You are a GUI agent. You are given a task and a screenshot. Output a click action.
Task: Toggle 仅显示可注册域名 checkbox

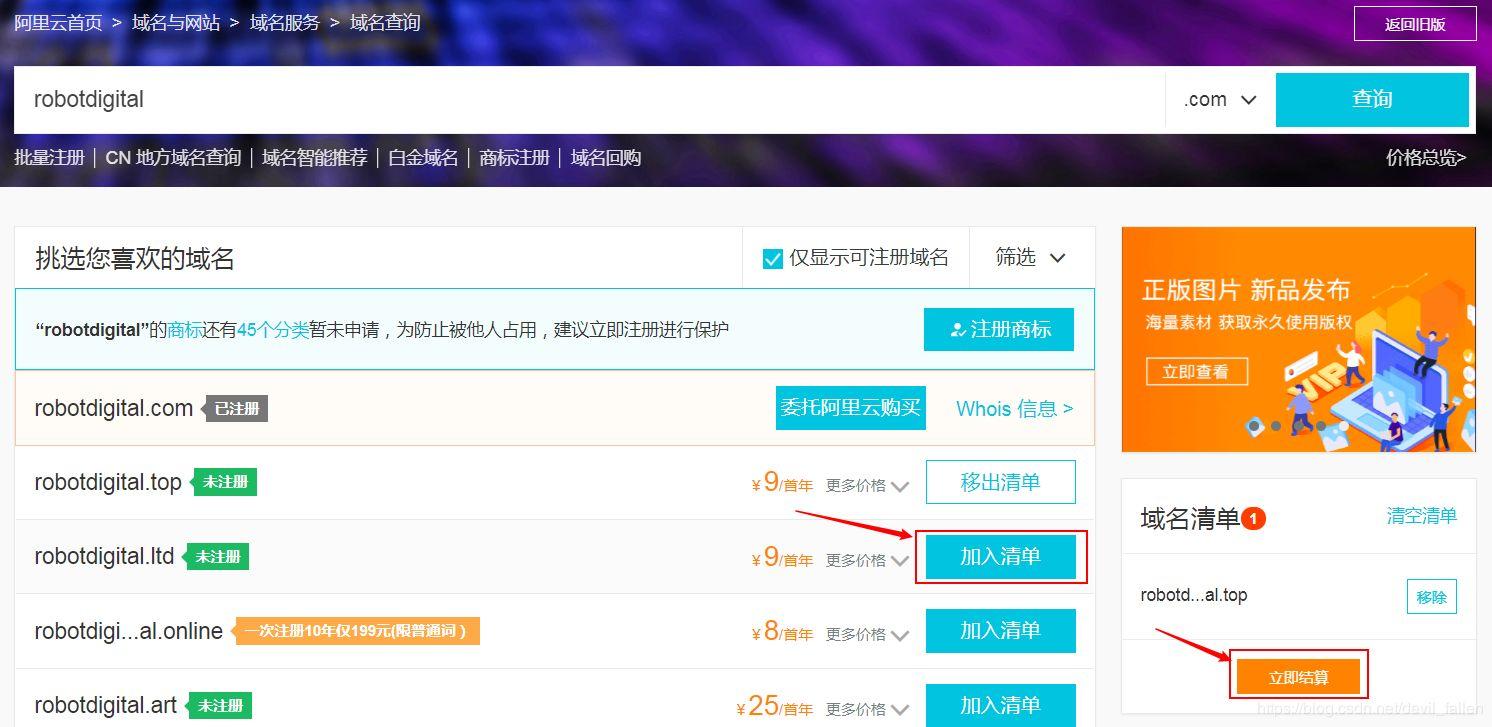click(773, 259)
